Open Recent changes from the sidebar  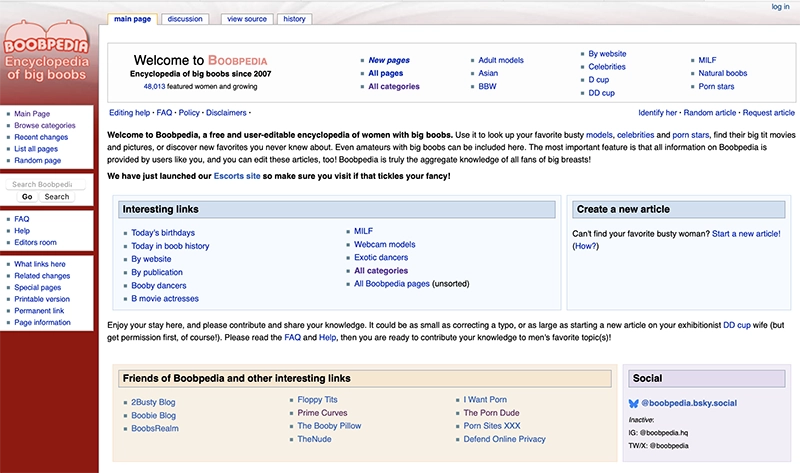[41, 137]
